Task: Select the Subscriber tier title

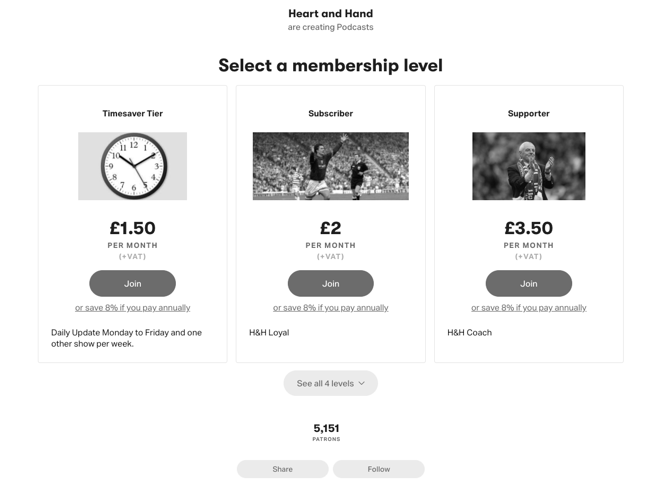Action: click(330, 114)
